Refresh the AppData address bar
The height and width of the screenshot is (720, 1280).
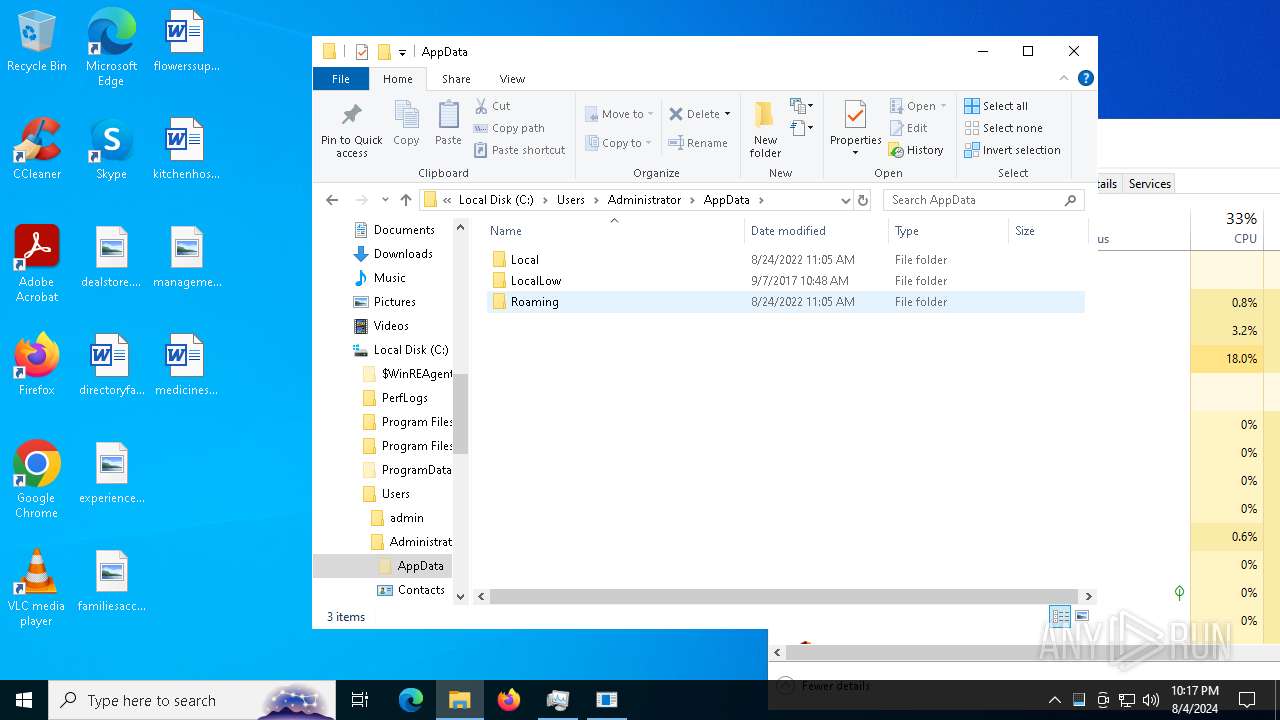pos(863,200)
